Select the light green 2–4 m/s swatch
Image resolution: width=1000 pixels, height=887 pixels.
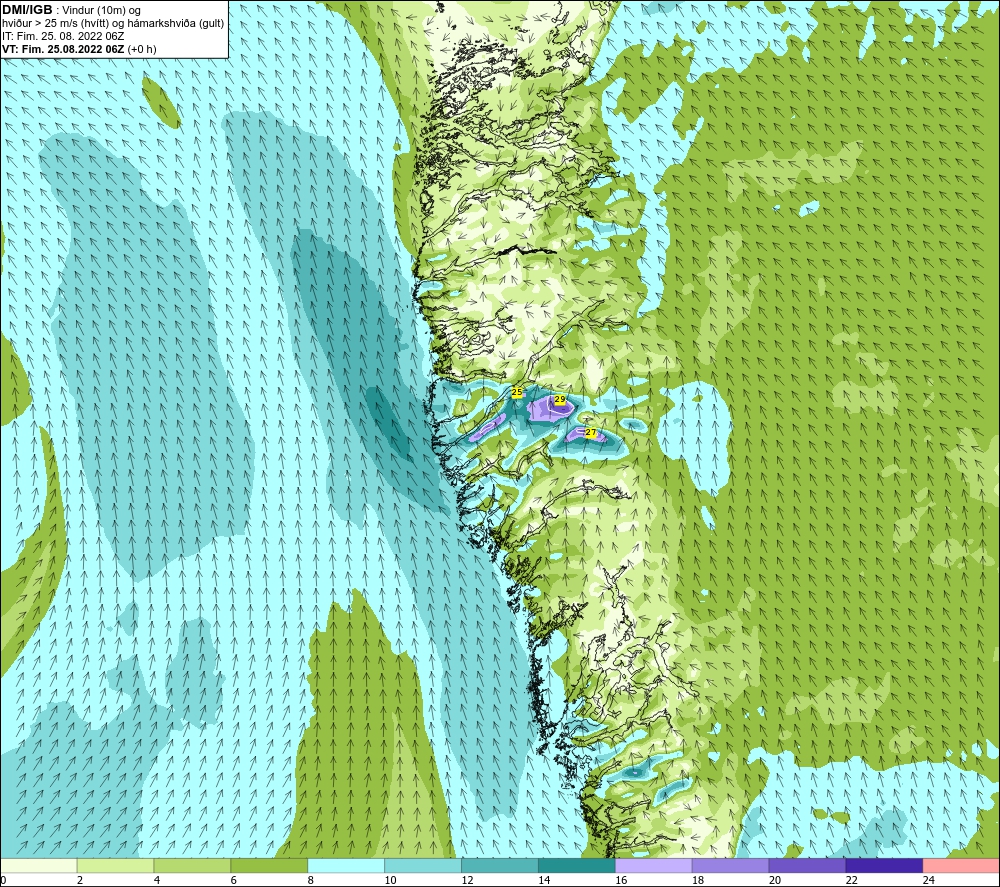(x=115, y=866)
